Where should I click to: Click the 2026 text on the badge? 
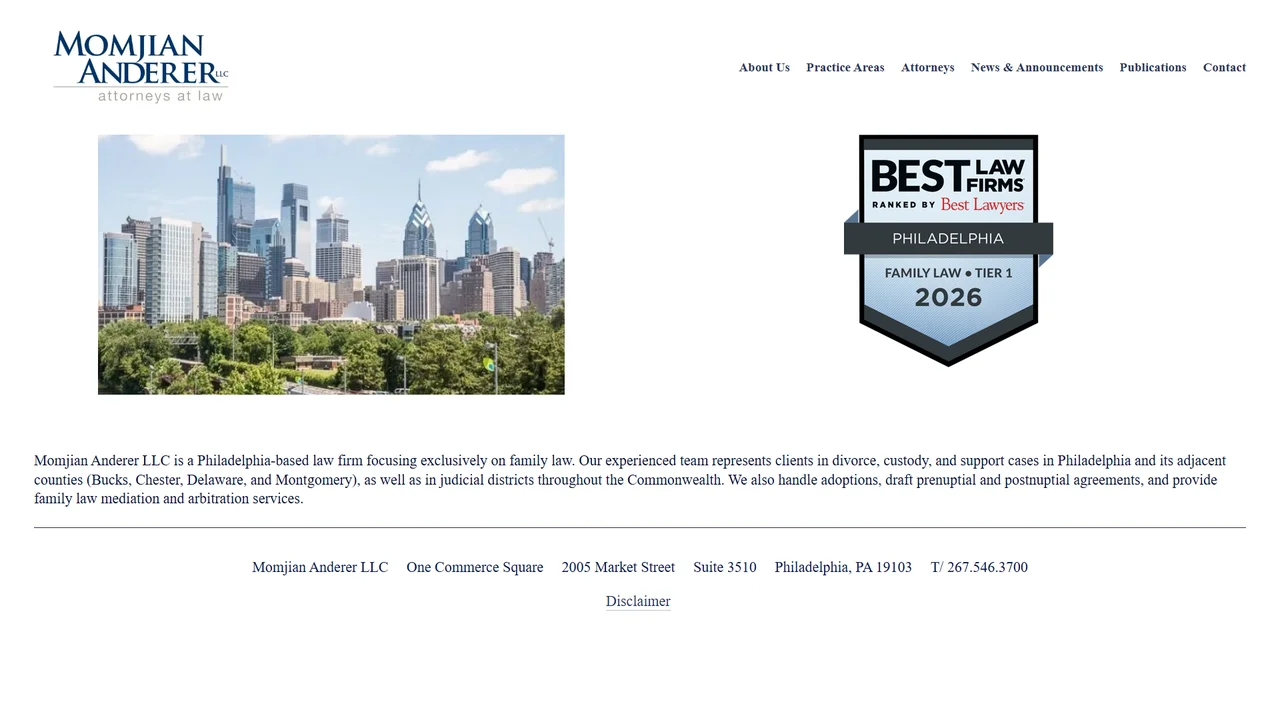[x=948, y=297]
